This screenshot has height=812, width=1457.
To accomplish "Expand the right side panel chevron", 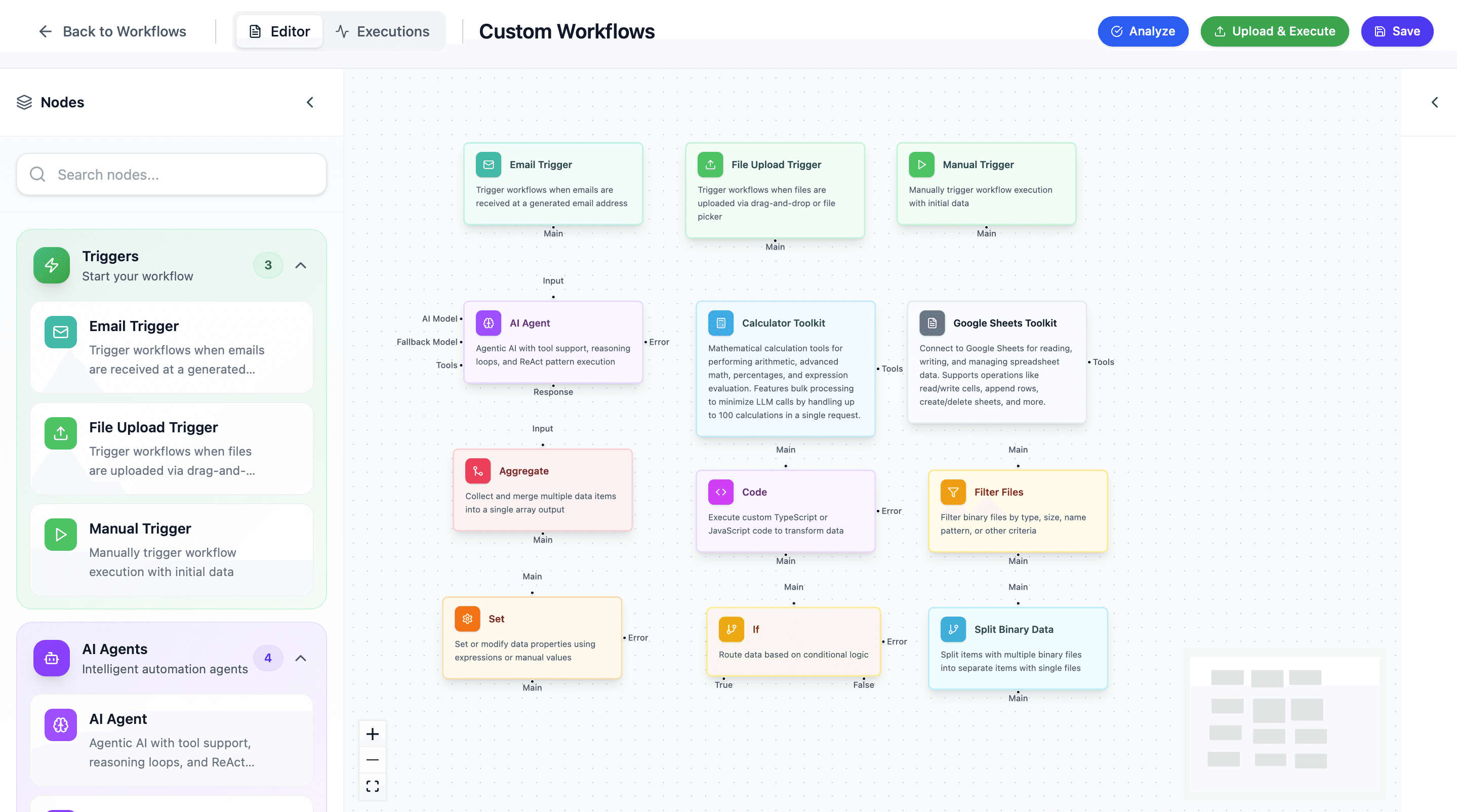I will [1434, 102].
